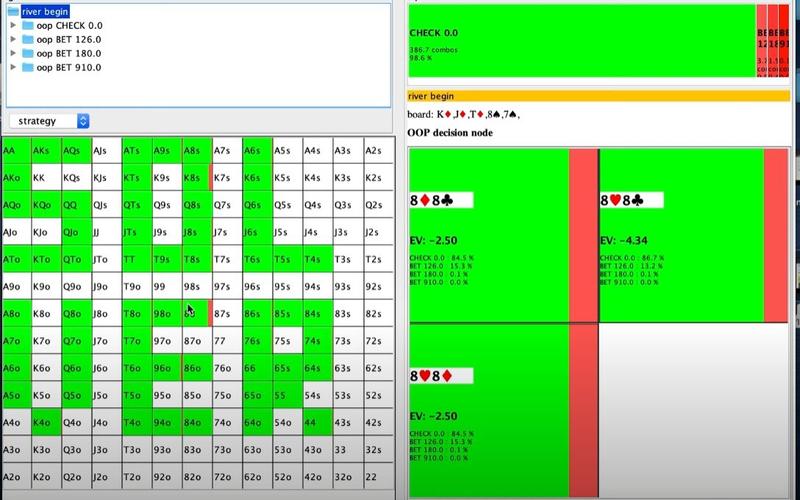Select the 66 hand cell
The height and width of the screenshot is (500, 800).
click(257, 368)
